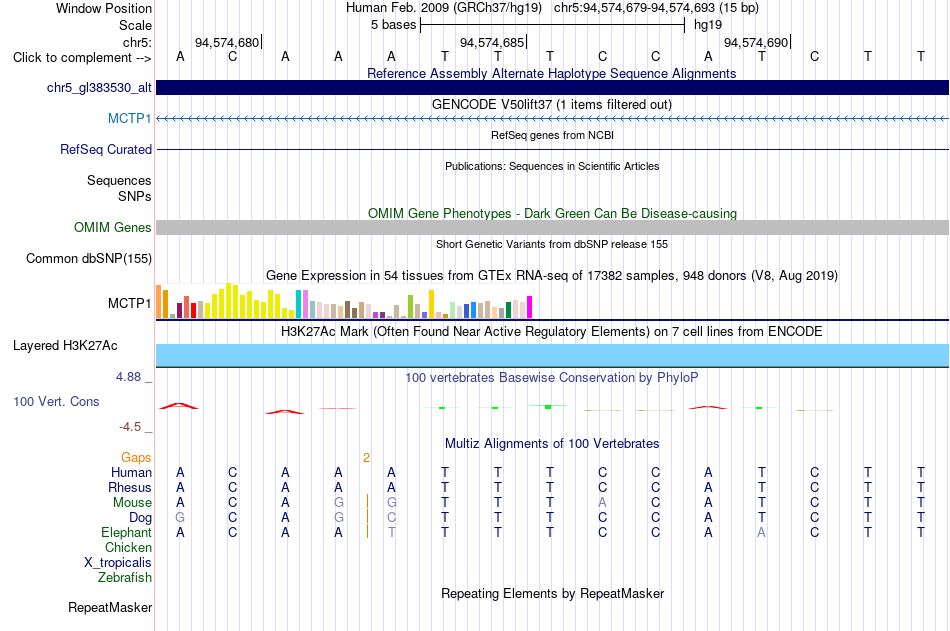The width and height of the screenshot is (950, 631).
Task: Open the RefSeq Curated track label
Action: coord(106,149)
